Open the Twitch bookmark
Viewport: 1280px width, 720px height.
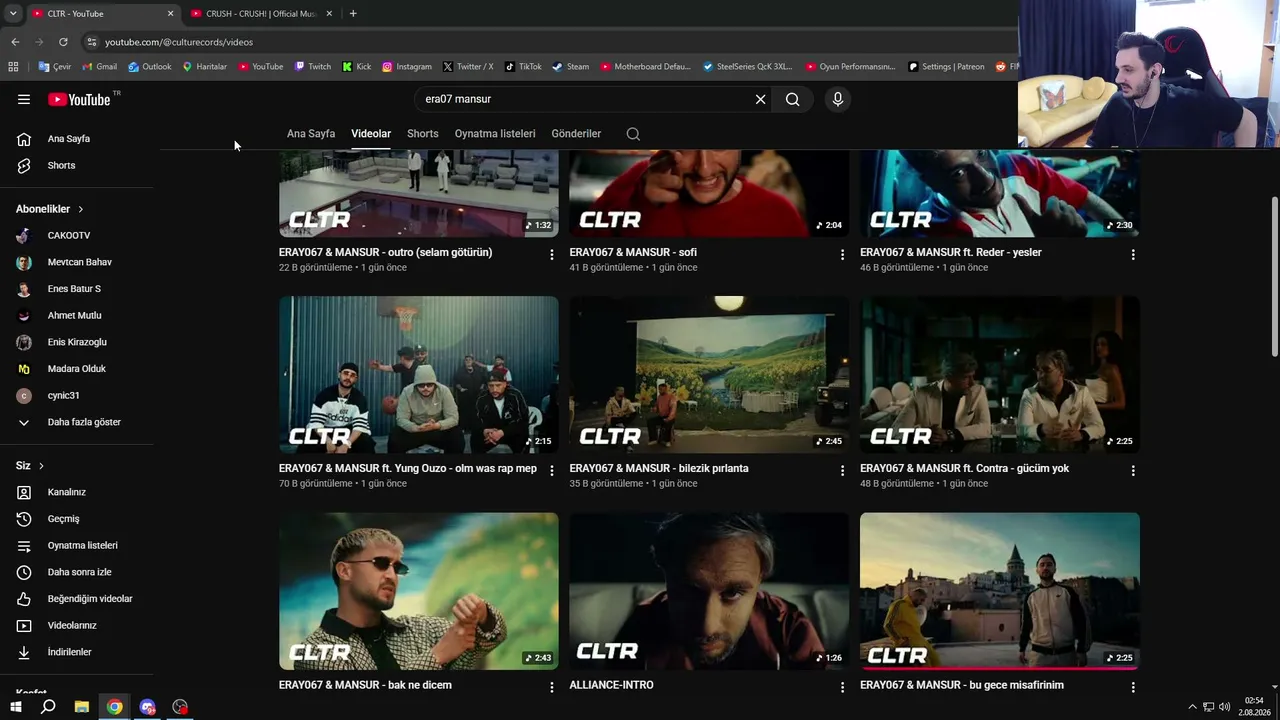(x=312, y=67)
